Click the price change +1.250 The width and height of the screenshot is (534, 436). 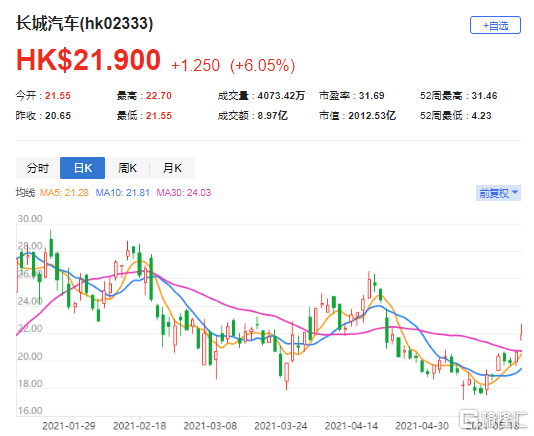click(195, 65)
